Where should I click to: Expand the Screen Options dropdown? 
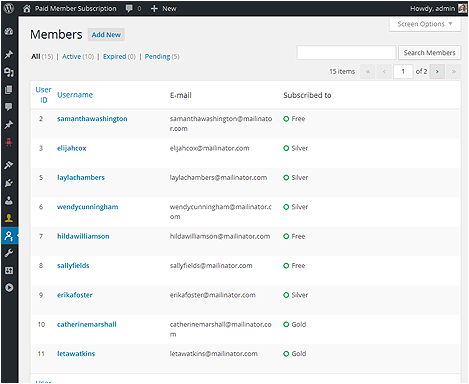coord(425,24)
